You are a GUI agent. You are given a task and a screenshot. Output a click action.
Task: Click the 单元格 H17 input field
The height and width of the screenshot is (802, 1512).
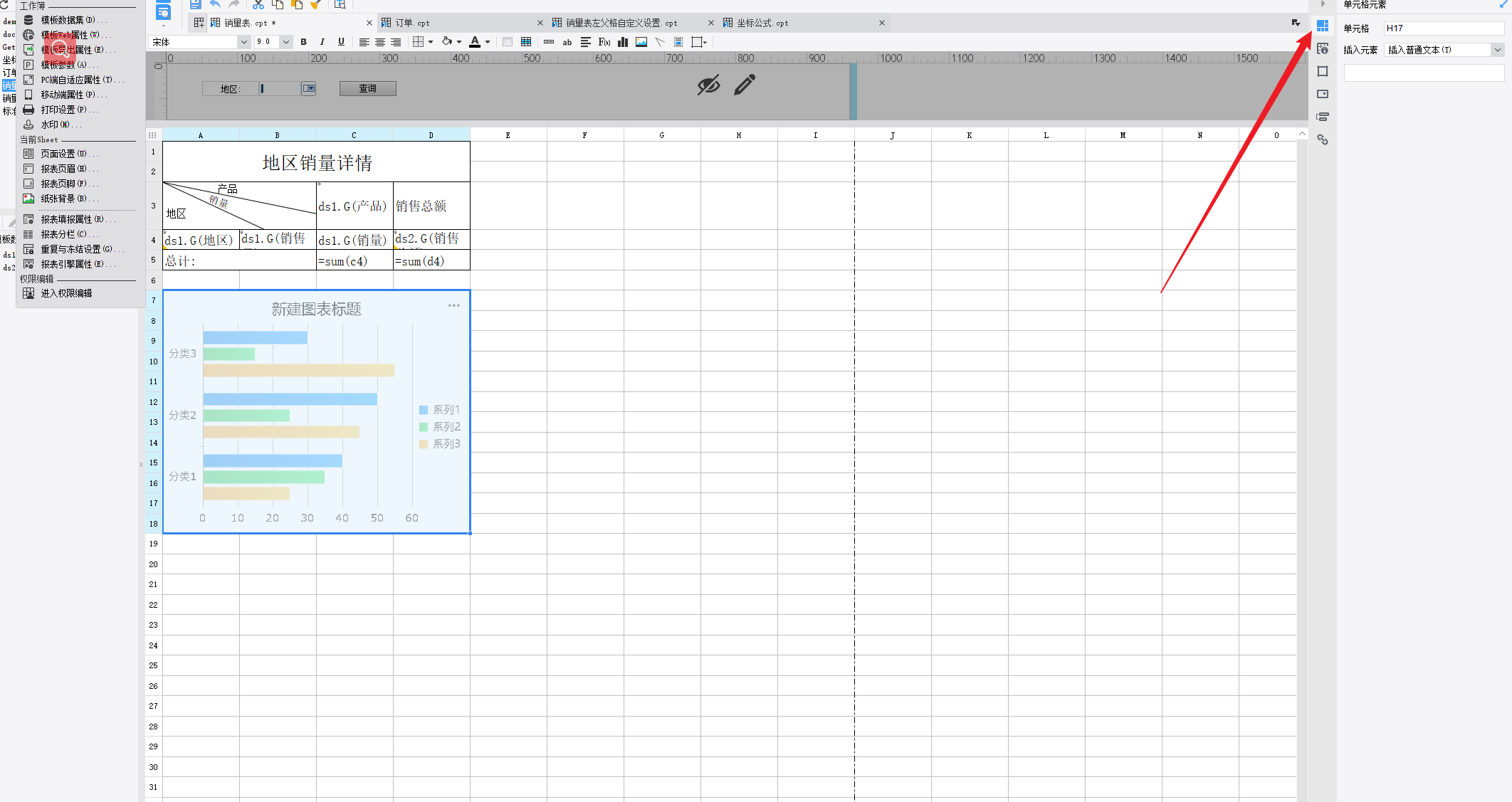[1444, 28]
